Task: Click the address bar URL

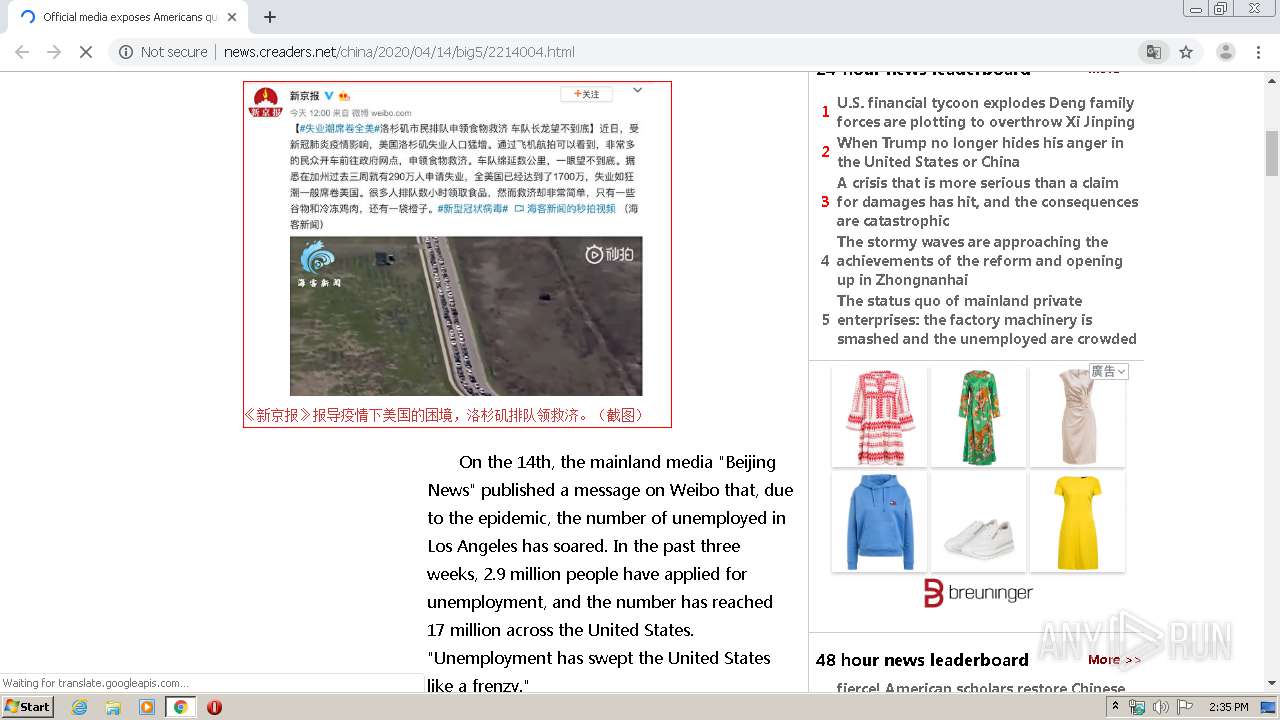Action: click(399, 52)
